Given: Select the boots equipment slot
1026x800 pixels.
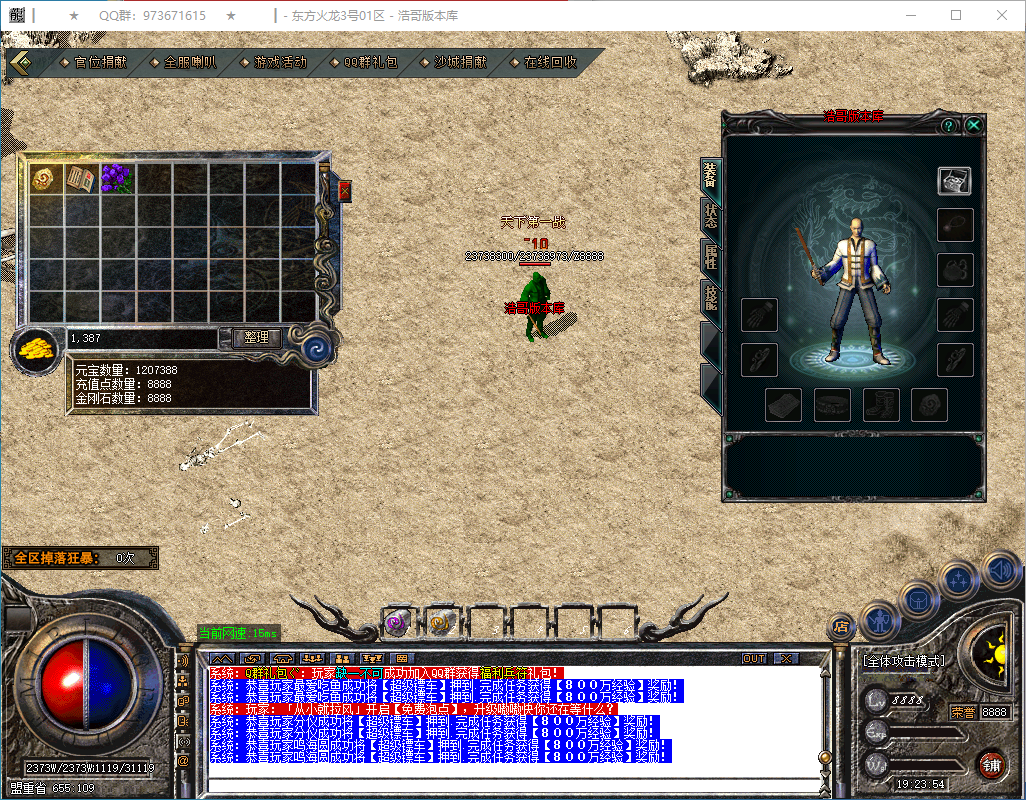Looking at the screenshot, I should [881, 405].
